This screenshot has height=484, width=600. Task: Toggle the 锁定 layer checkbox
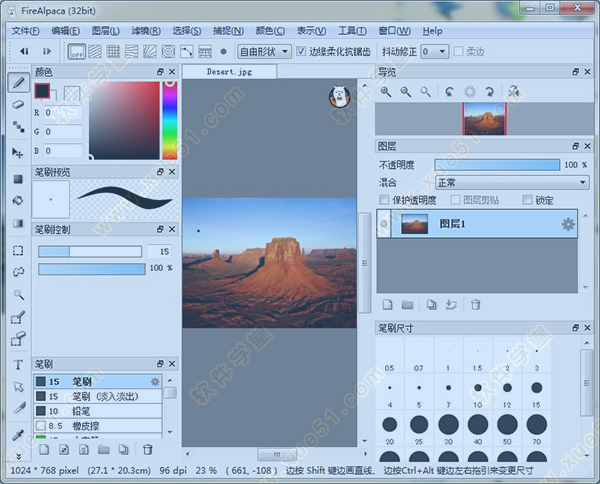526,200
